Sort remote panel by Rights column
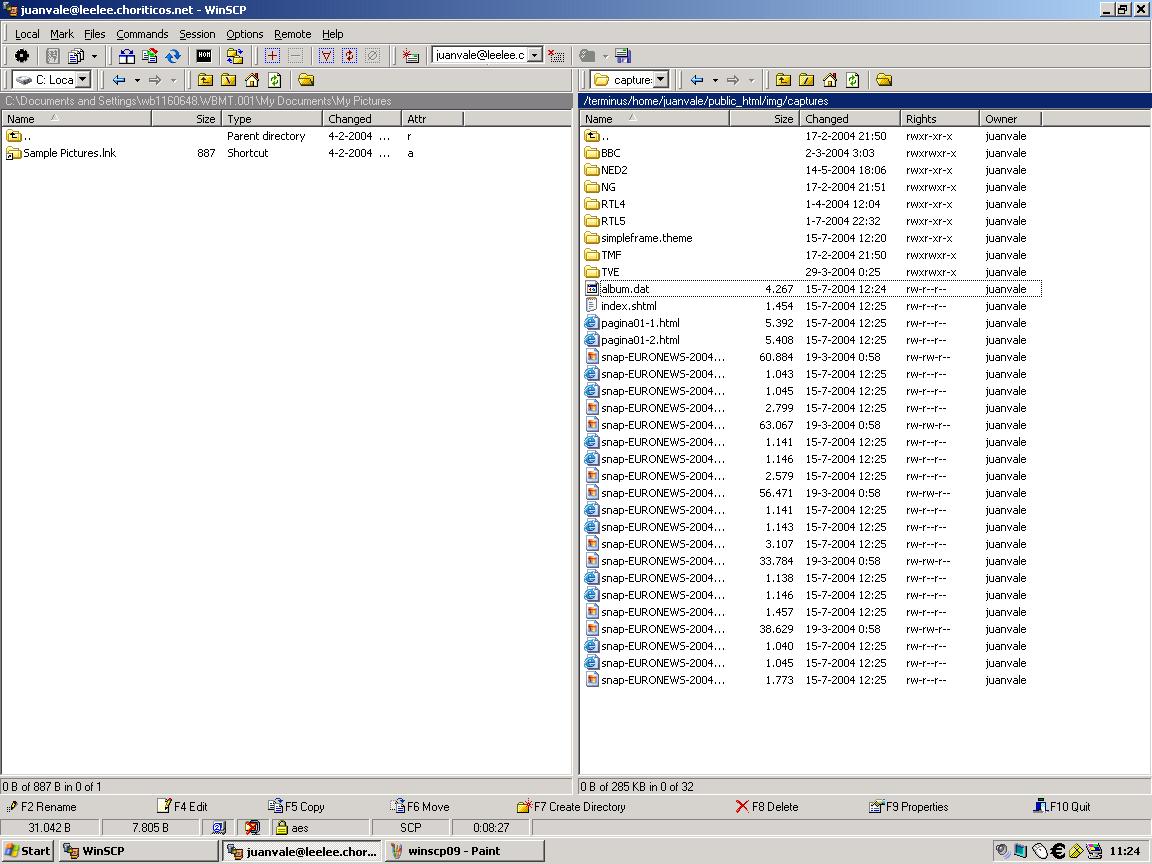1152x864 pixels. (940, 119)
